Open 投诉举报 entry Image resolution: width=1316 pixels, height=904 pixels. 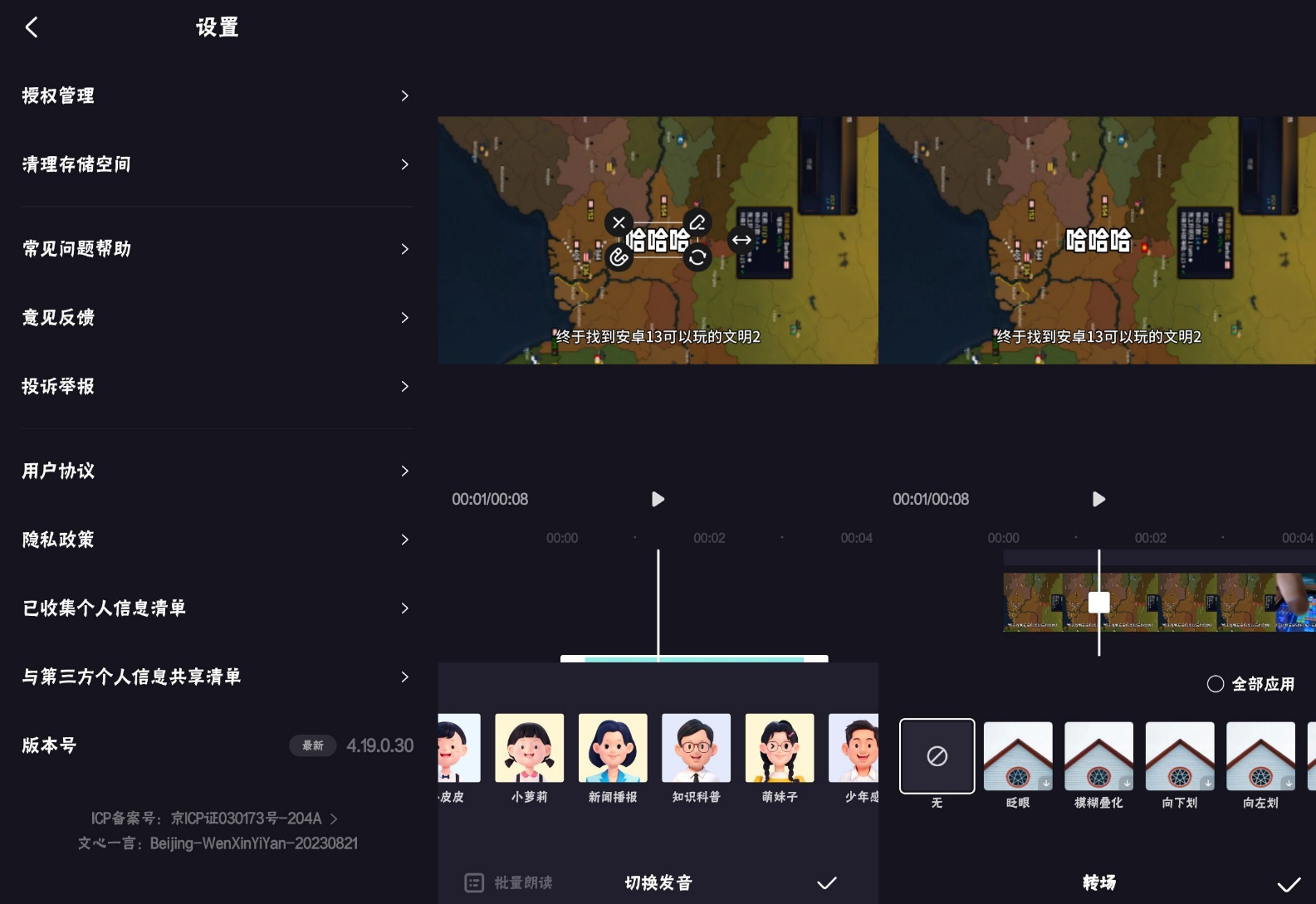click(x=218, y=386)
